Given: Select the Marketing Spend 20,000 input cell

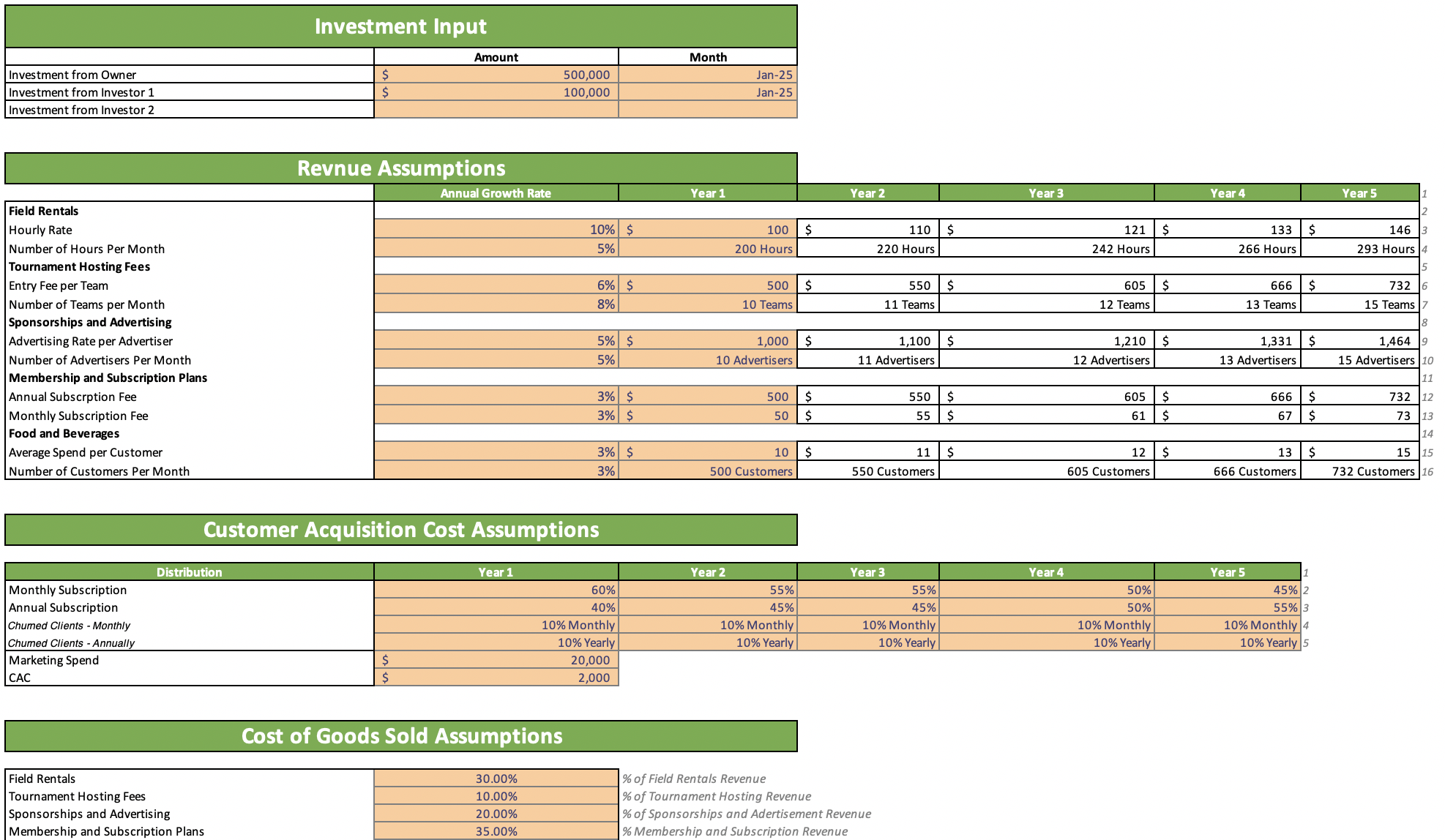Looking at the screenshot, I should [x=496, y=660].
